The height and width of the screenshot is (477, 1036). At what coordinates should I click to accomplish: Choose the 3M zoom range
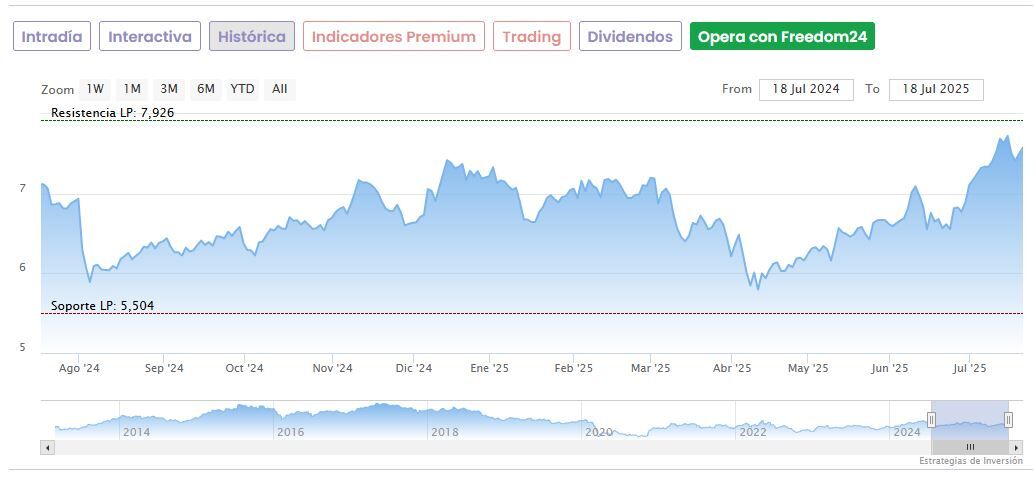click(169, 89)
